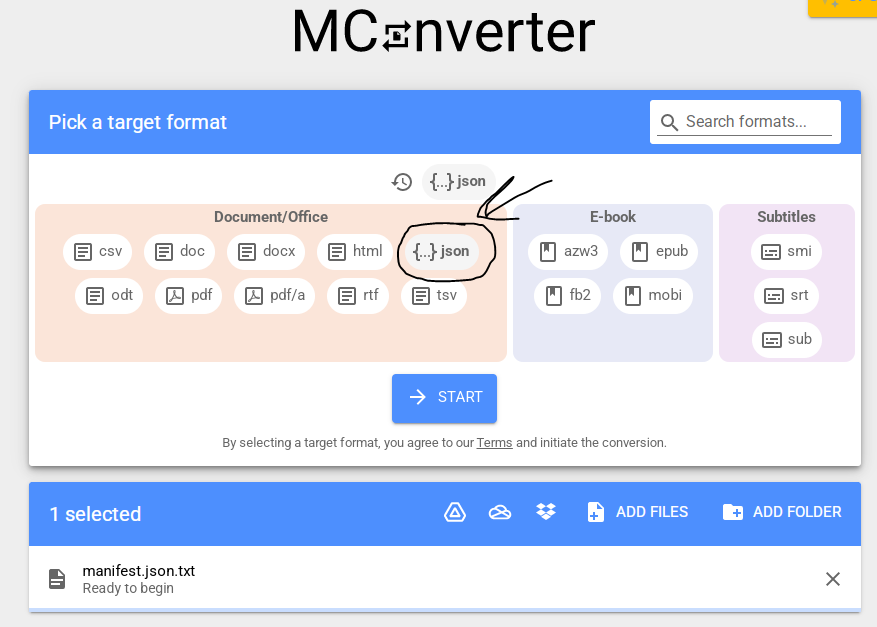Choose azw3 e-book format
Screen dimensions: 877x627
tap(568, 252)
